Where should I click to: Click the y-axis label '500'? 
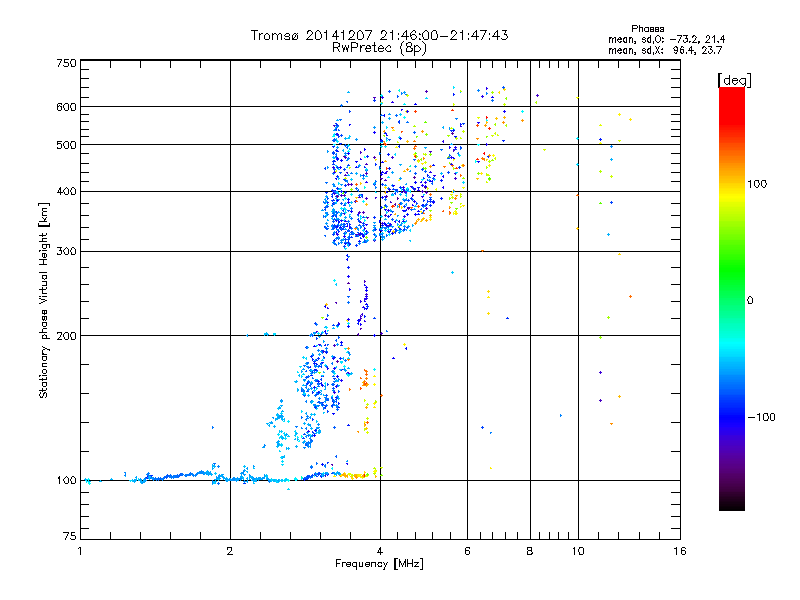[x=67, y=145]
